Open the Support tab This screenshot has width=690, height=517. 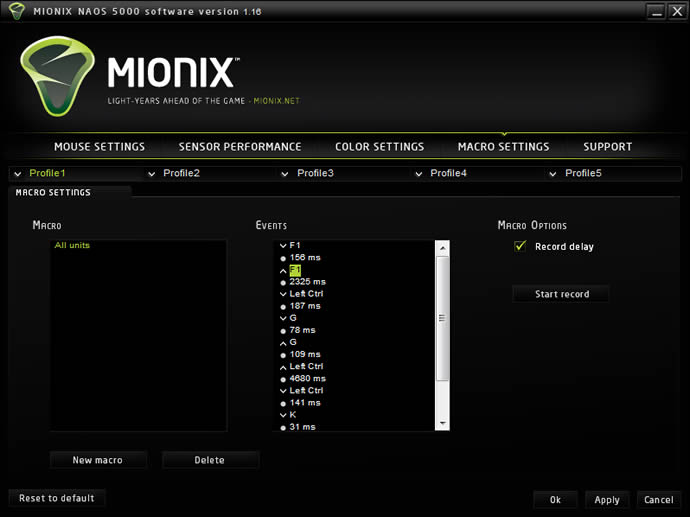point(607,147)
